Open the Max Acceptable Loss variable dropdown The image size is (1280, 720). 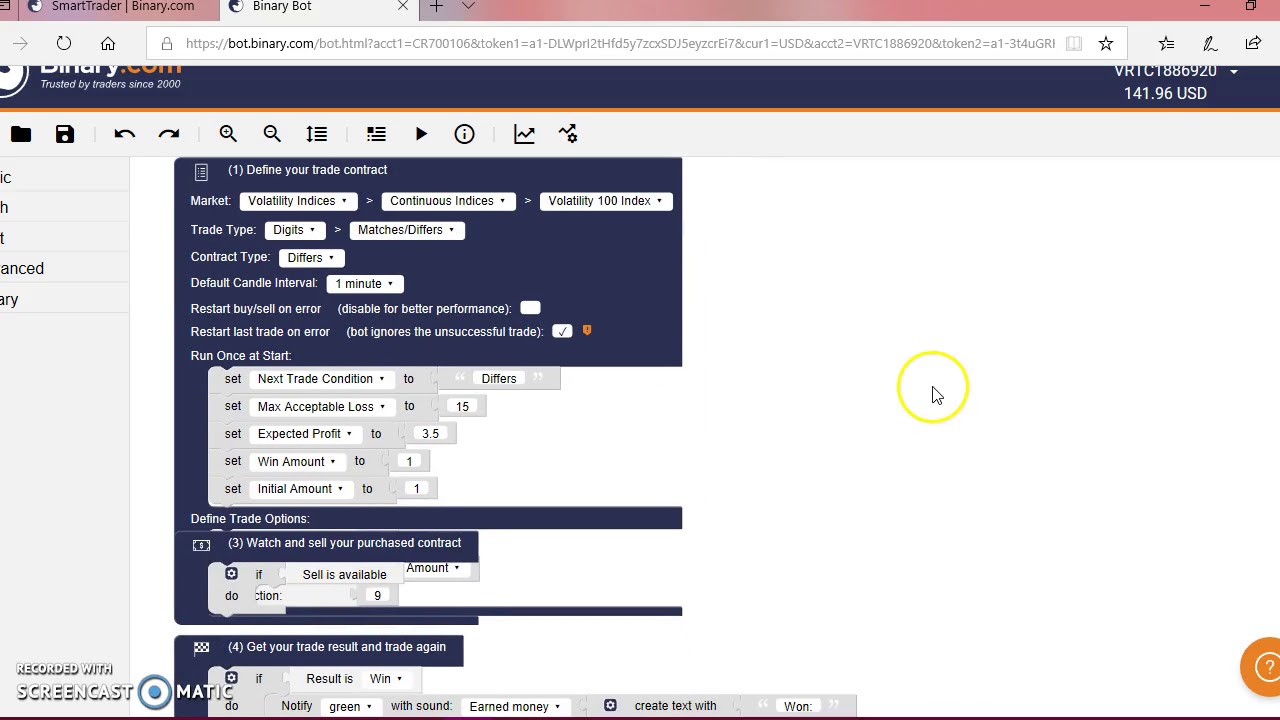(x=321, y=407)
